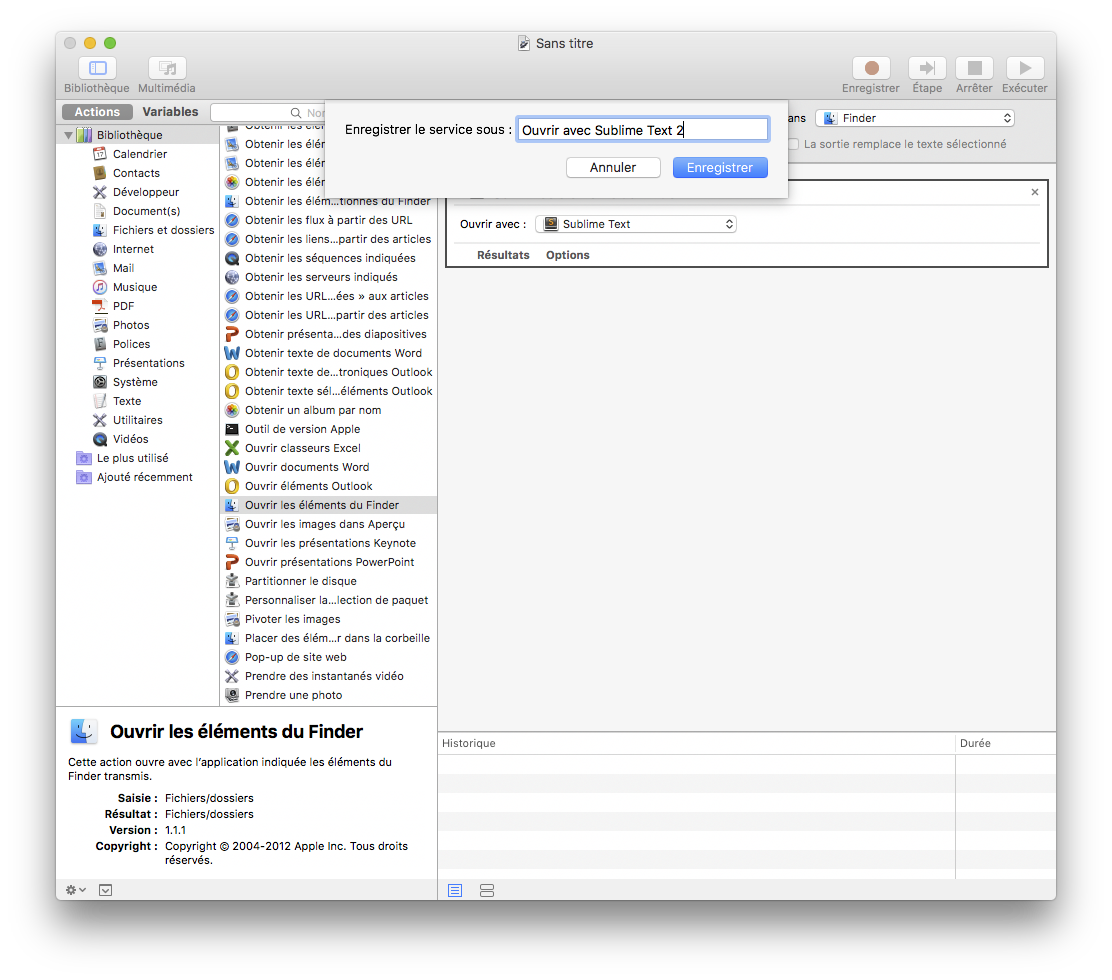Click the Historique column header
This screenshot has width=1112, height=980.
click(696, 743)
